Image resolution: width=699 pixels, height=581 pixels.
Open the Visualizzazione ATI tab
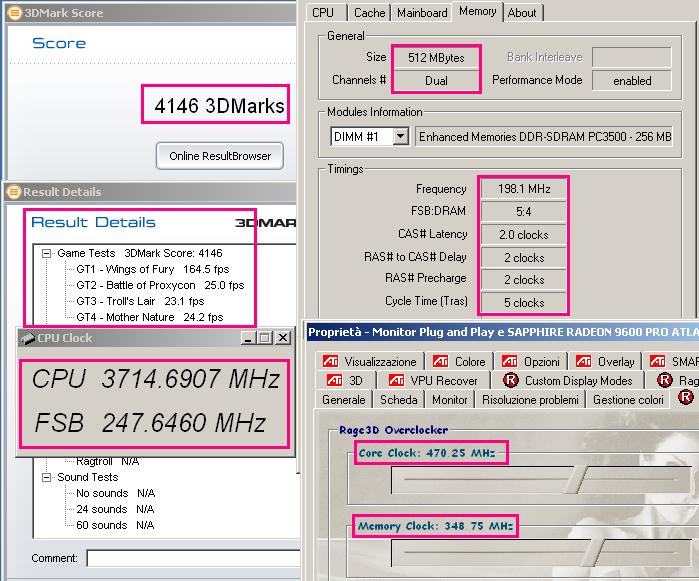pyautogui.click(x=370, y=361)
